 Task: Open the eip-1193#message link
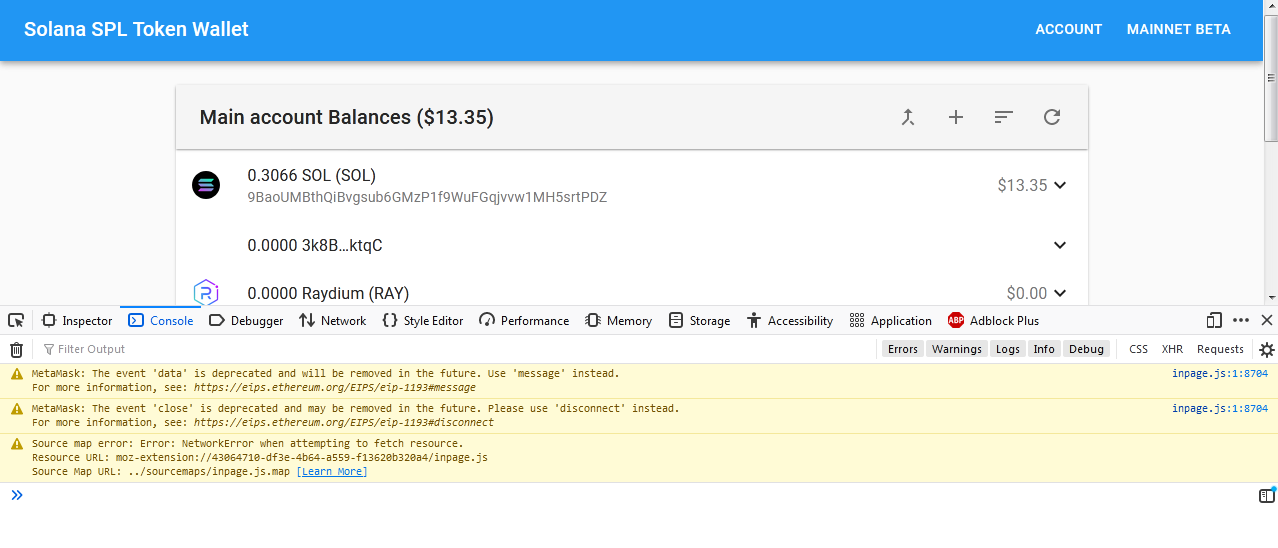coord(335,388)
